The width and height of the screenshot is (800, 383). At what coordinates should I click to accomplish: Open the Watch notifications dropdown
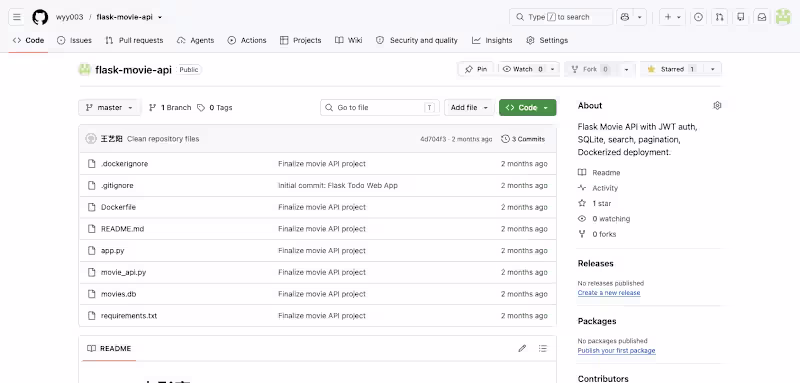click(529, 69)
